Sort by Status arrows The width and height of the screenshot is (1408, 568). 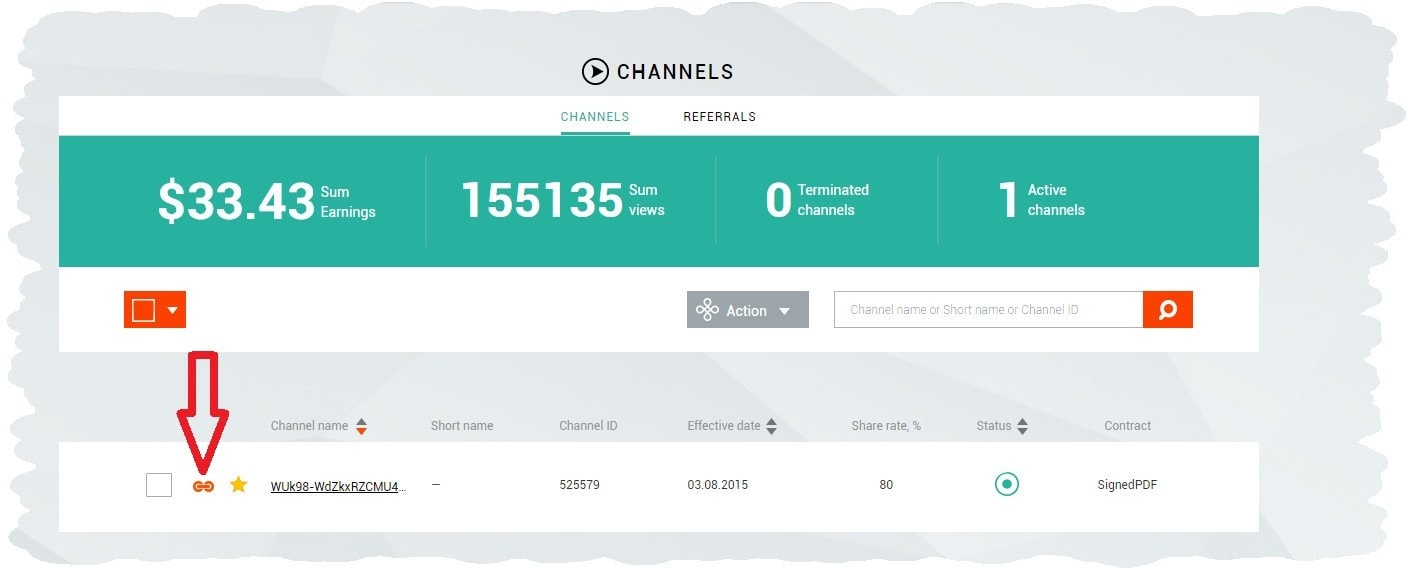coord(1022,426)
